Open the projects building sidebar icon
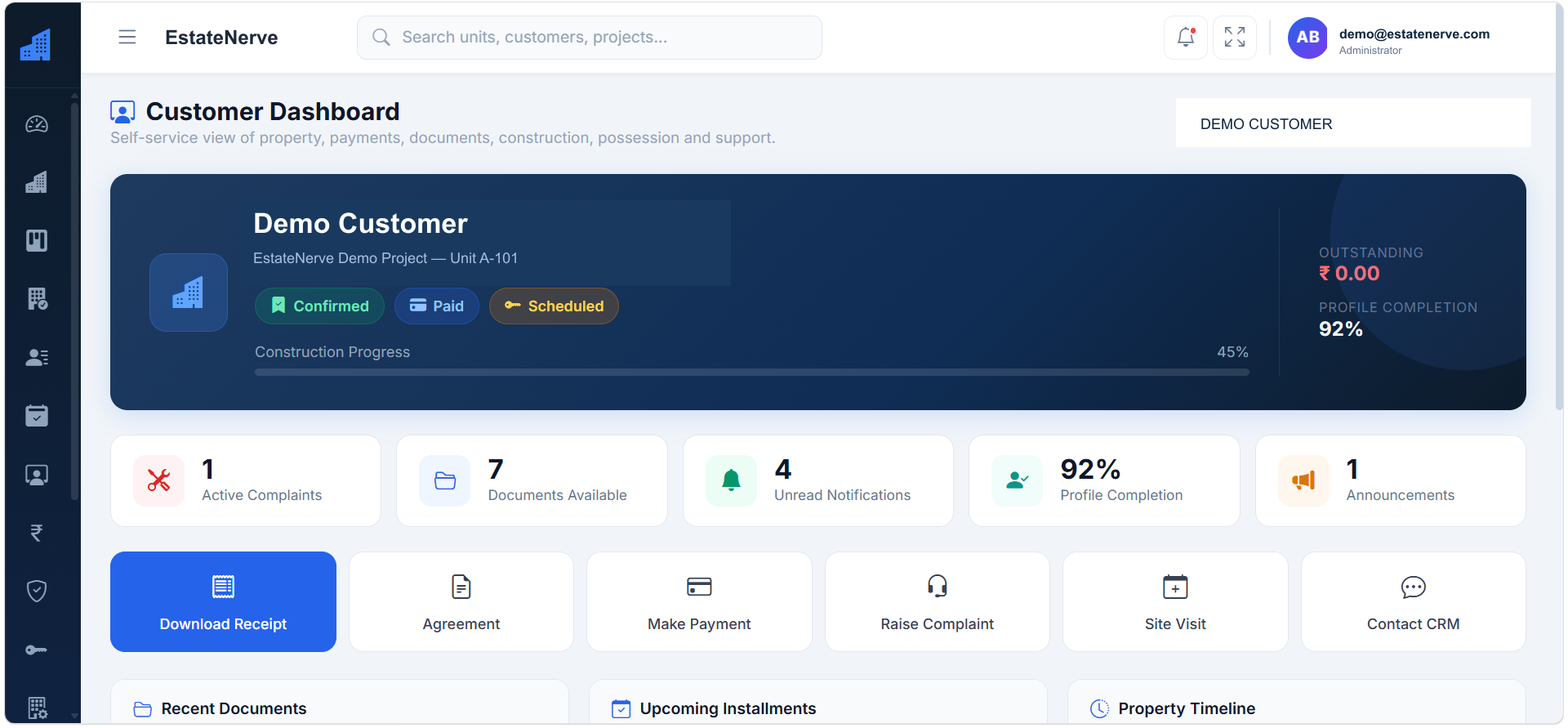Viewport: 1568px width, 728px height. [37, 182]
